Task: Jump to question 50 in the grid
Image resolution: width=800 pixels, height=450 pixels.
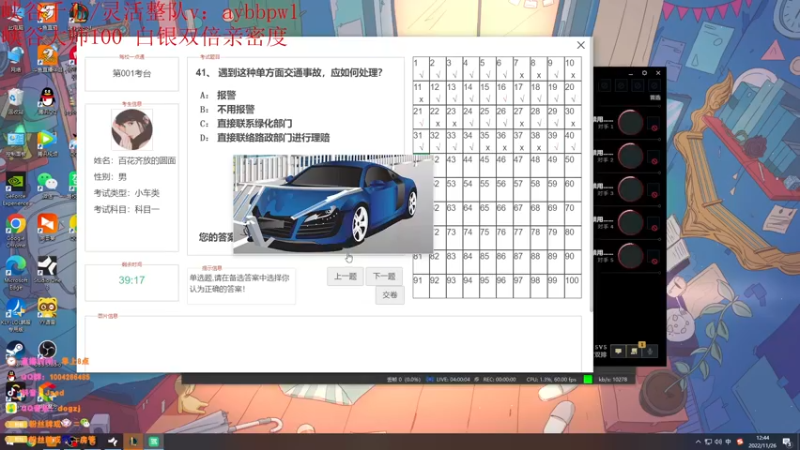Action: coord(572,165)
